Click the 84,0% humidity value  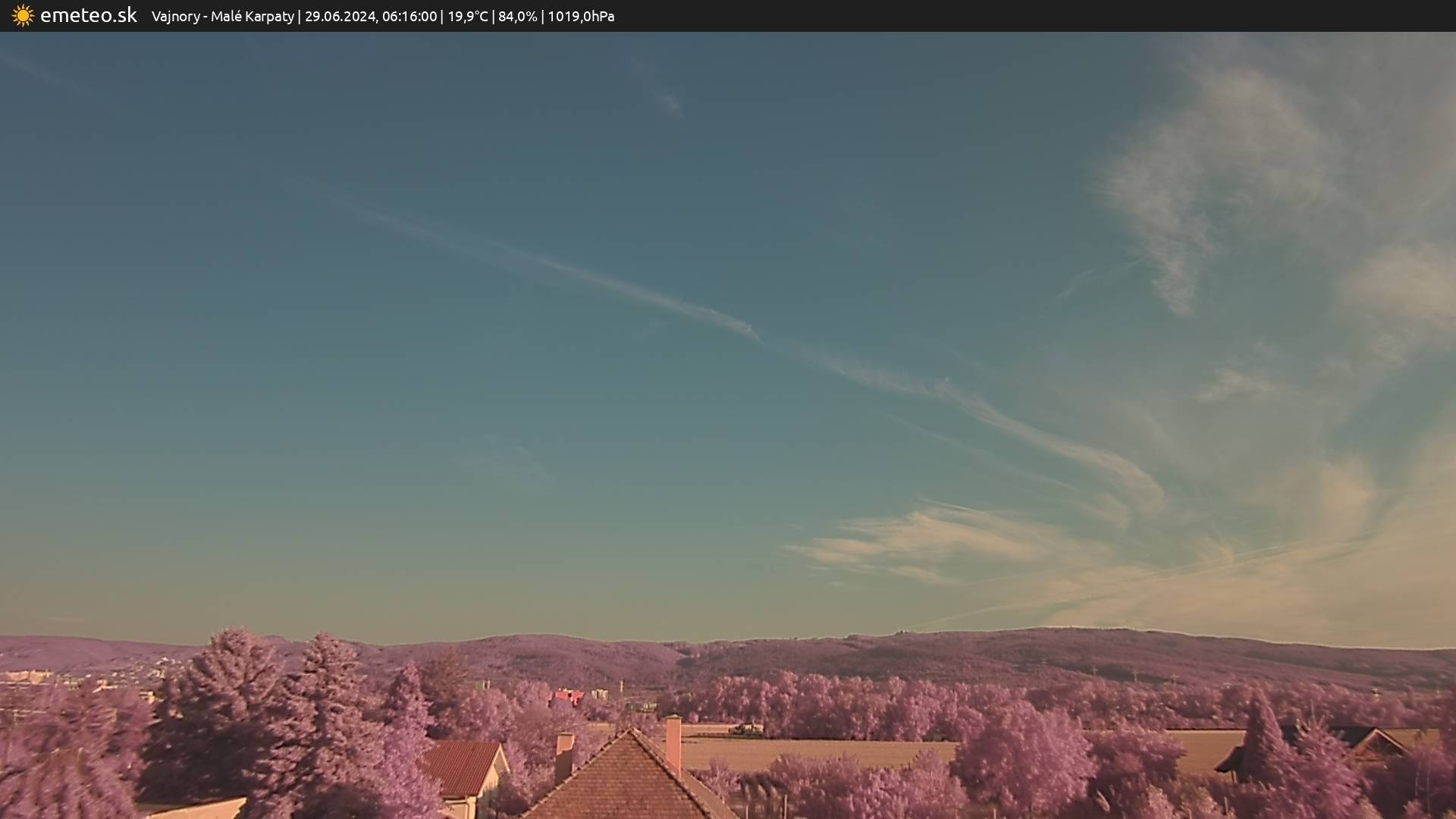[517, 17]
